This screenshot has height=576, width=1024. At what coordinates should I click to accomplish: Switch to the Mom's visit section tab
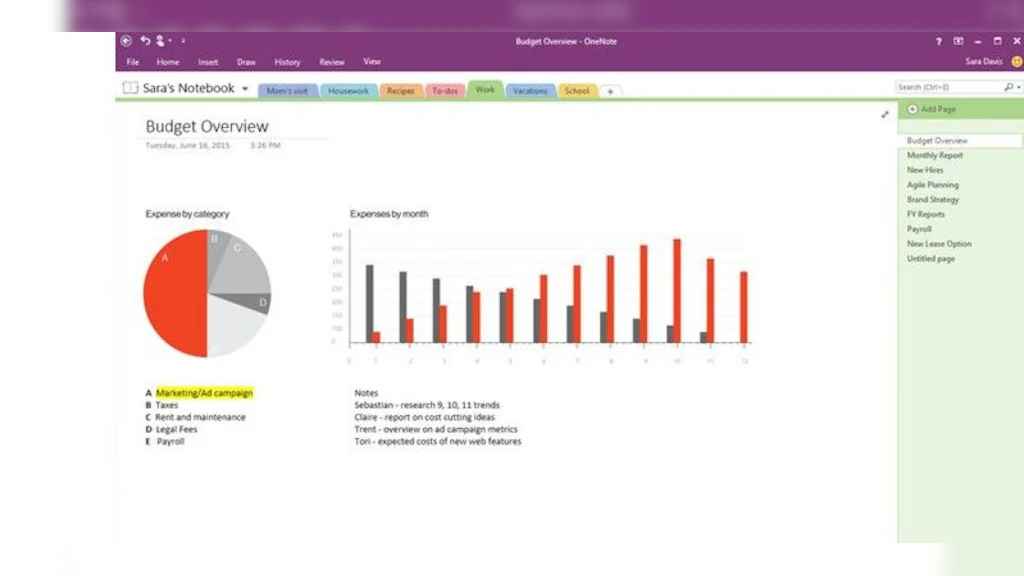coord(287,91)
